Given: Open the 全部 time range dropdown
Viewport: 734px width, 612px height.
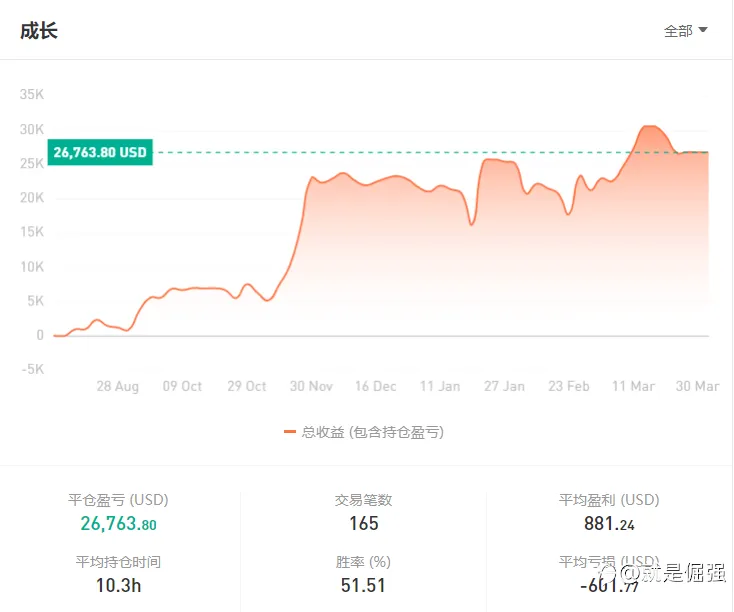Looking at the screenshot, I should tap(684, 31).
